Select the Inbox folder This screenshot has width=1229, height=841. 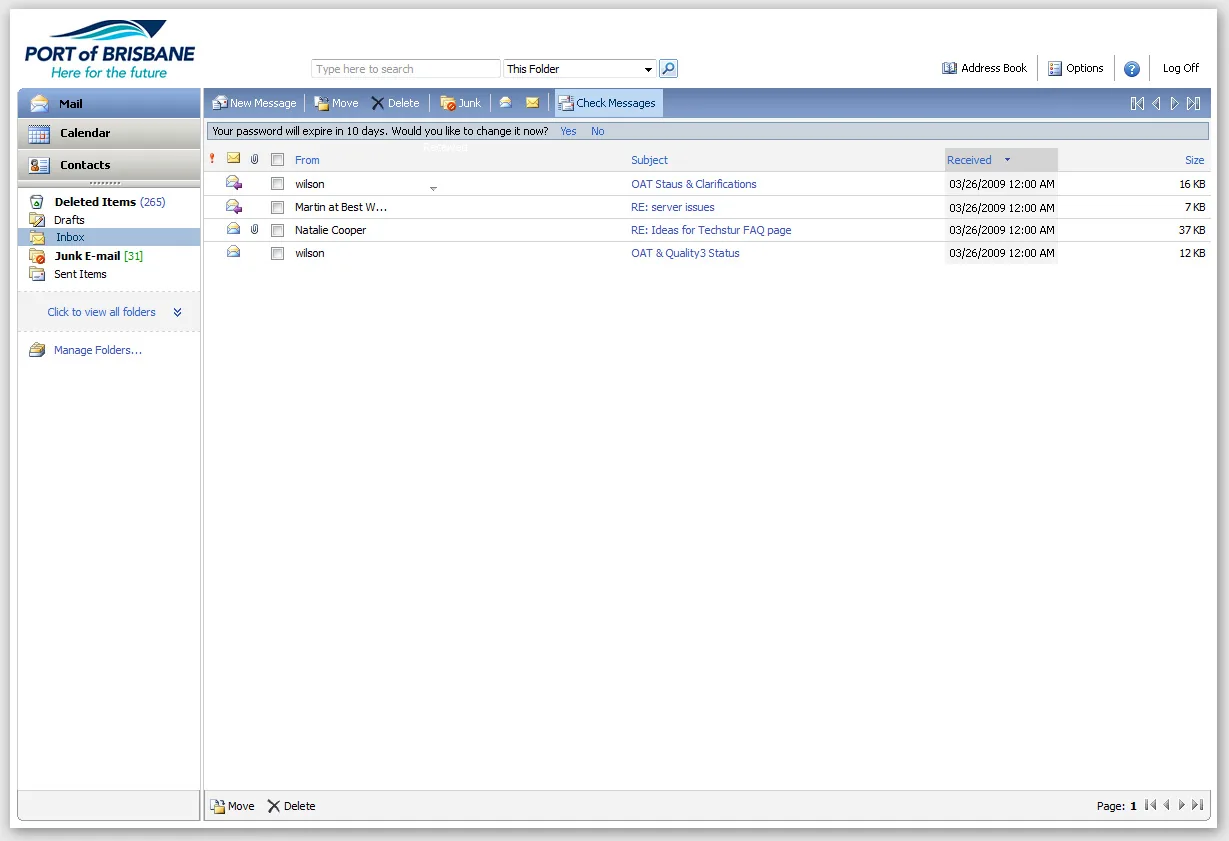(x=109, y=237)
